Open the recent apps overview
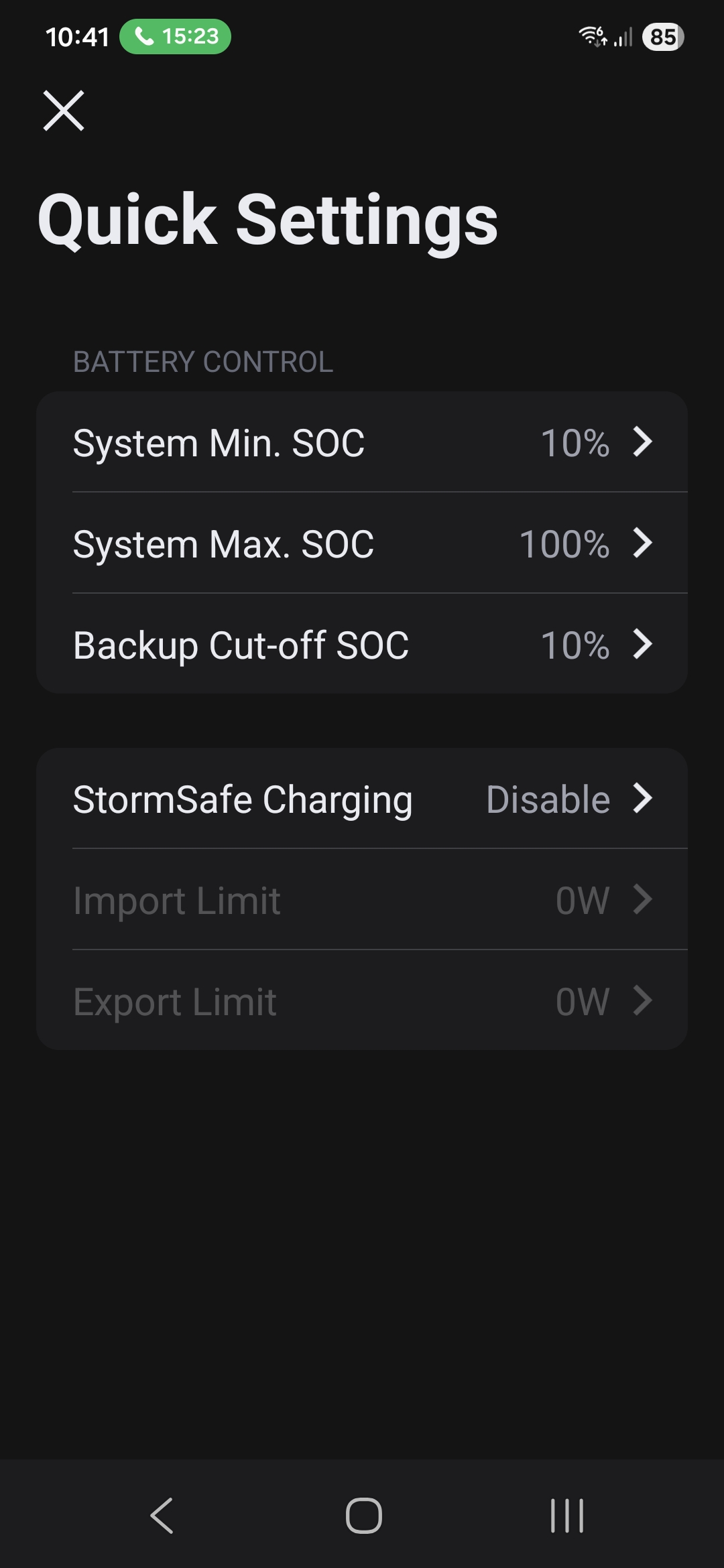Viewport: 724px width, 1568px height. [566, 1515]
